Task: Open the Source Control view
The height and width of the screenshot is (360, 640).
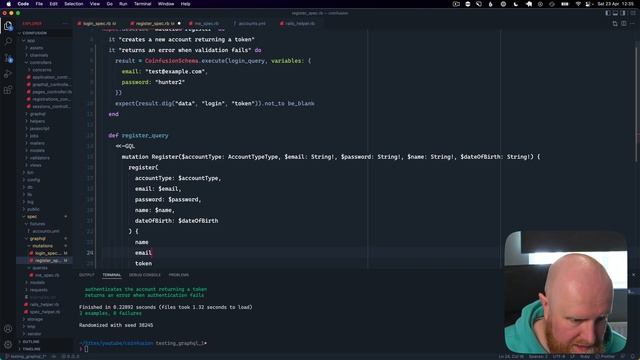Action: [8, 58]
